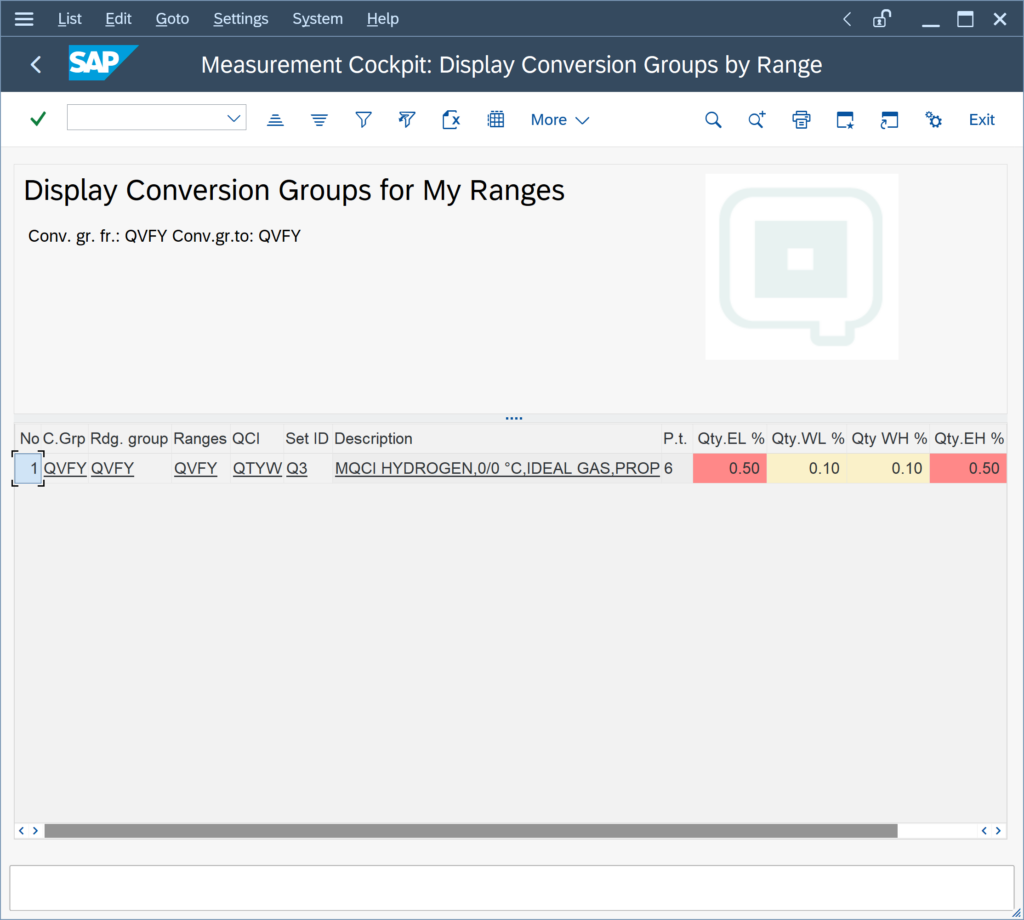Select the Ranges column header

200,439
